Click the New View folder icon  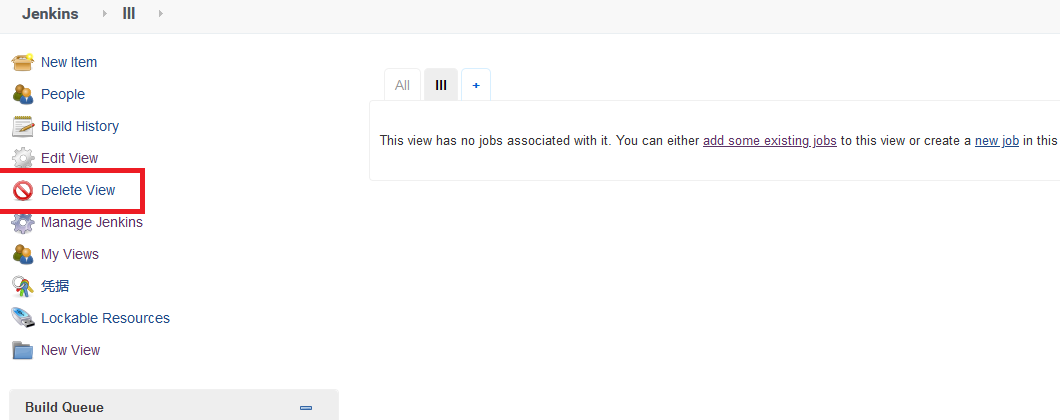point(22,350)
